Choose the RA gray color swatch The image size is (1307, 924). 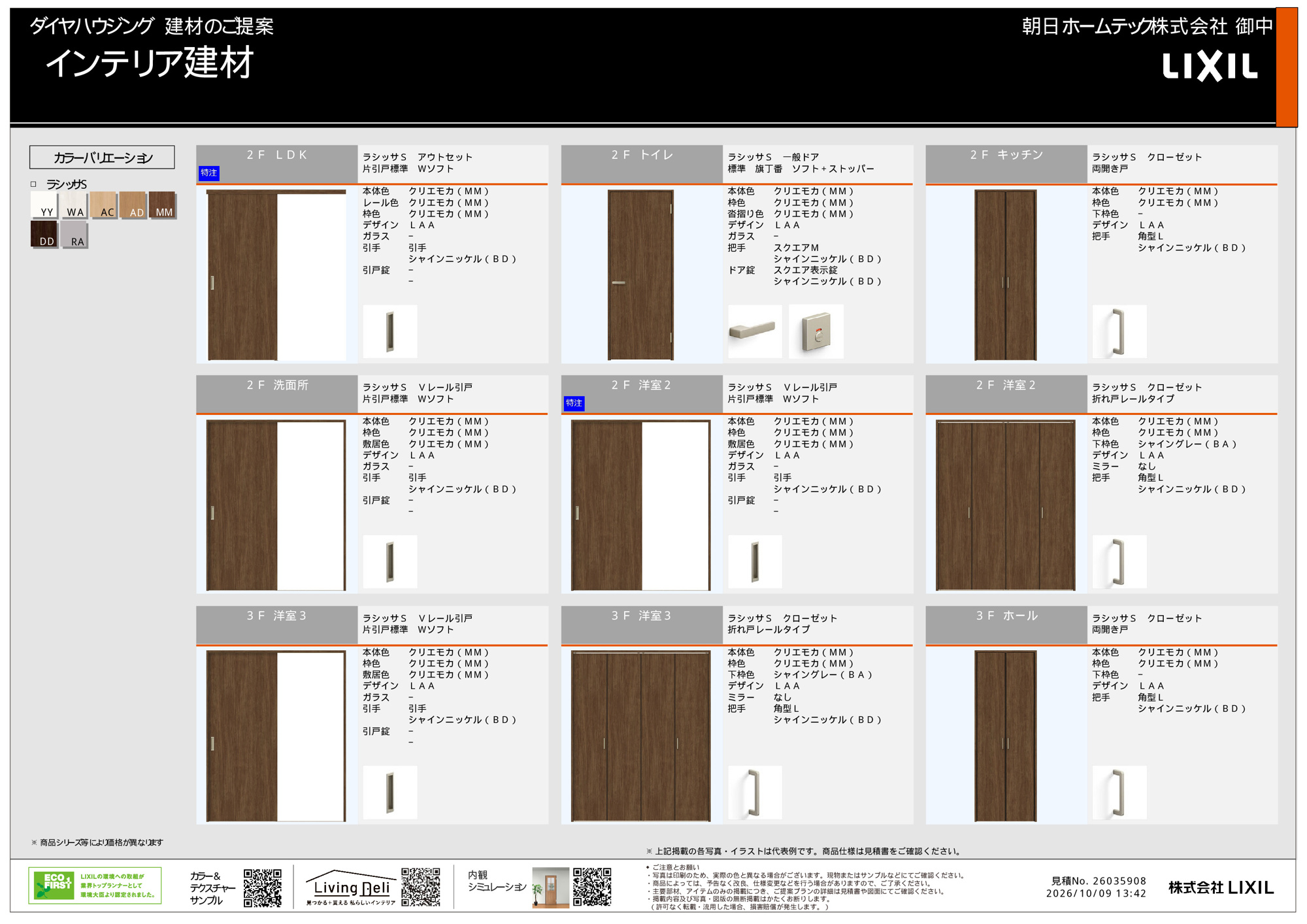(73, 234)
